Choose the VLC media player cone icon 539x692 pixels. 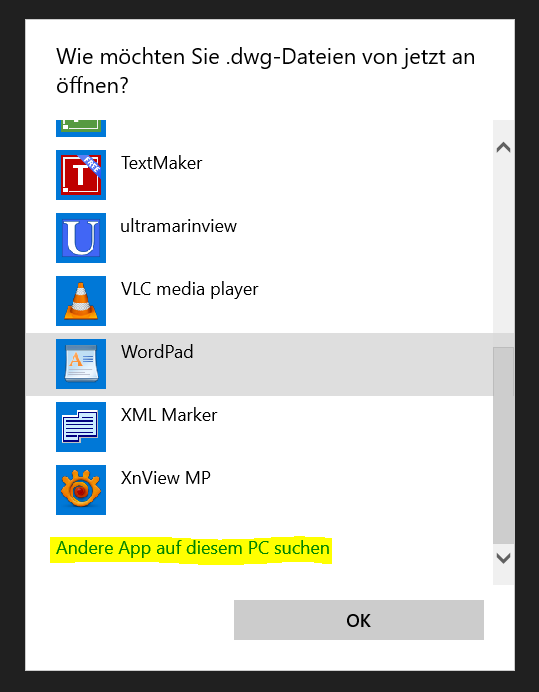pos(81,301)
